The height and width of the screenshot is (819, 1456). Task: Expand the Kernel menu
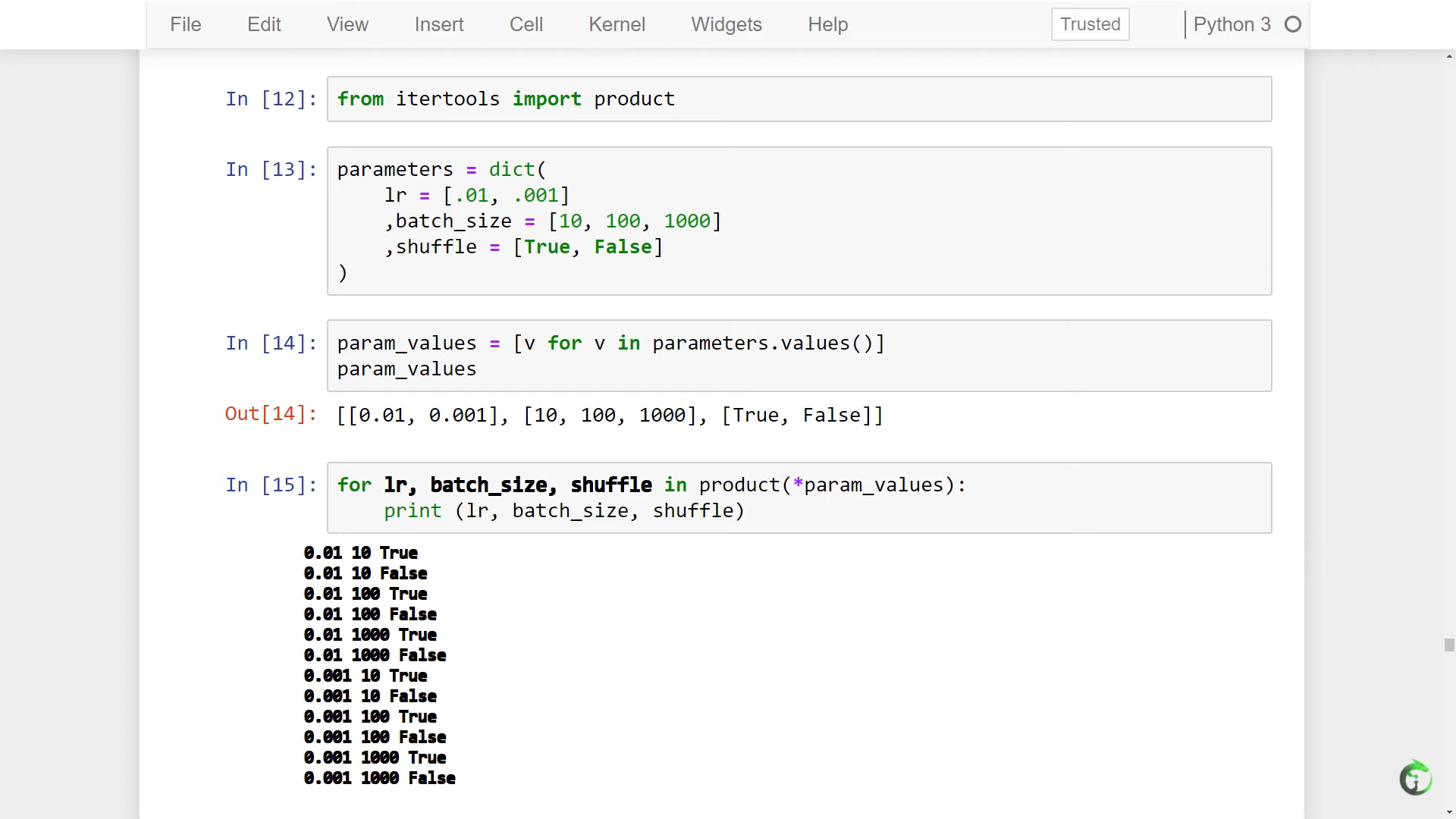[617, 24]
